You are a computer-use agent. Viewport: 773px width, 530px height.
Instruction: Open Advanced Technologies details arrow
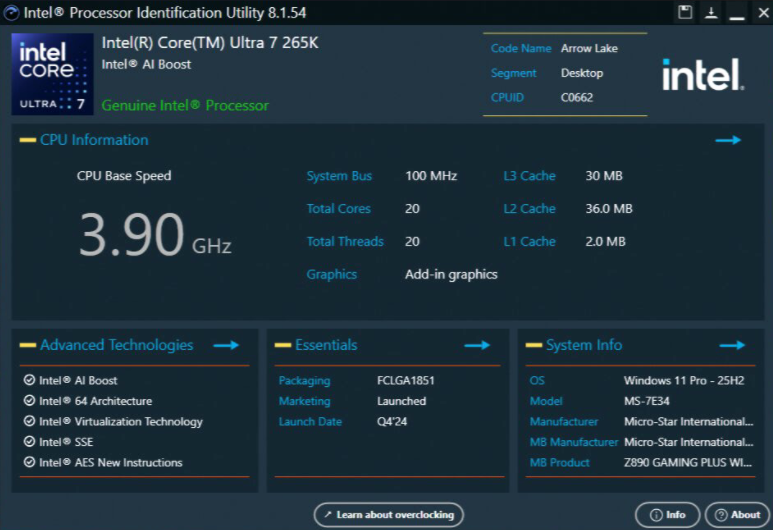point(226,345)
